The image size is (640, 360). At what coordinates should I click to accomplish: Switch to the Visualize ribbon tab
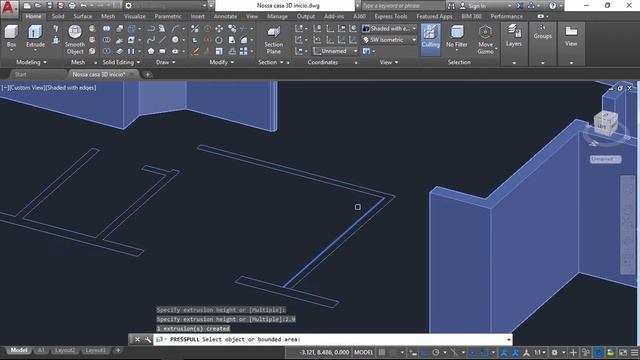coord(135,16)
